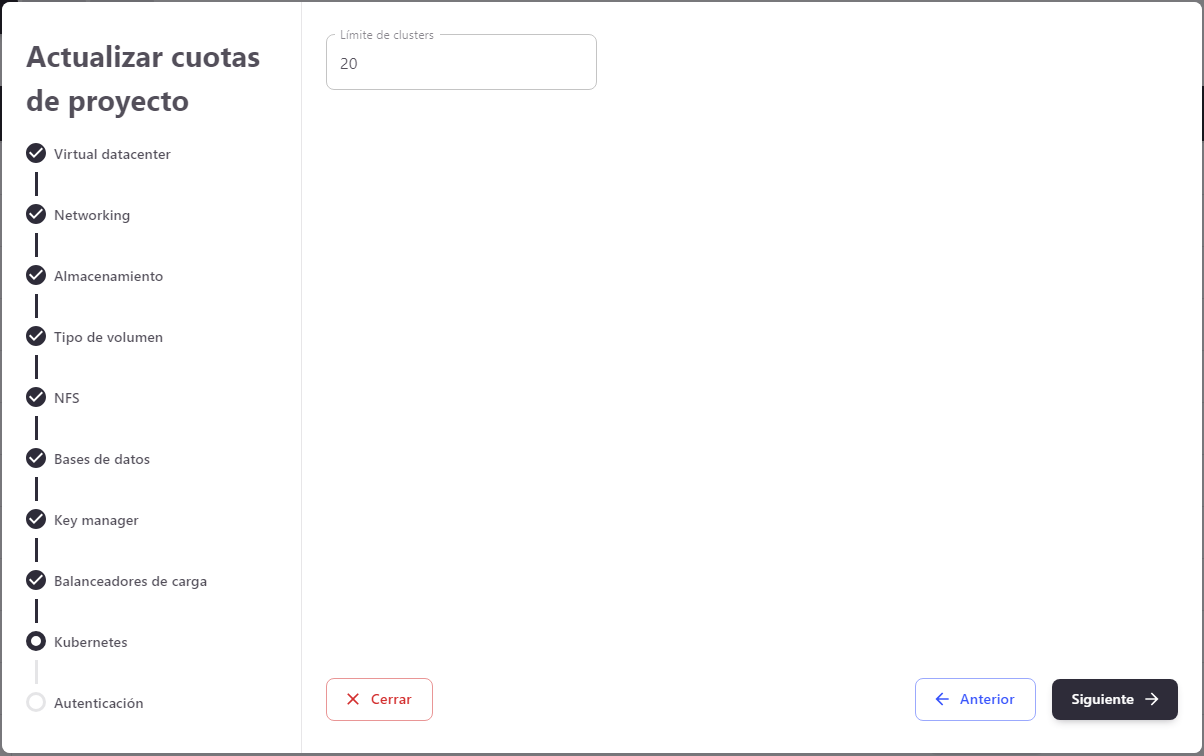Go to the Virtual datacenter step

[112, 154]
